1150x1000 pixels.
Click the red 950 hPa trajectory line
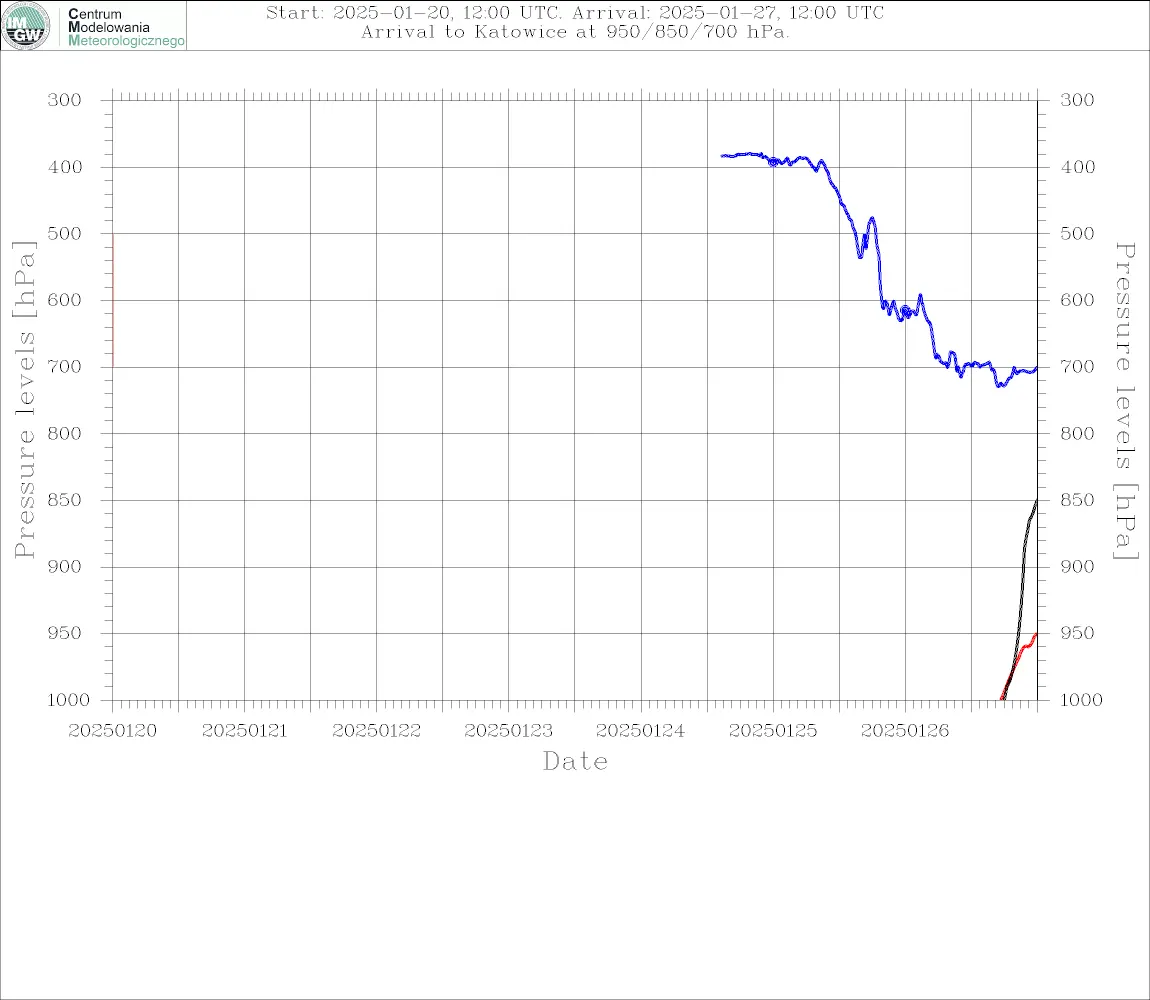click(1025, 647)
